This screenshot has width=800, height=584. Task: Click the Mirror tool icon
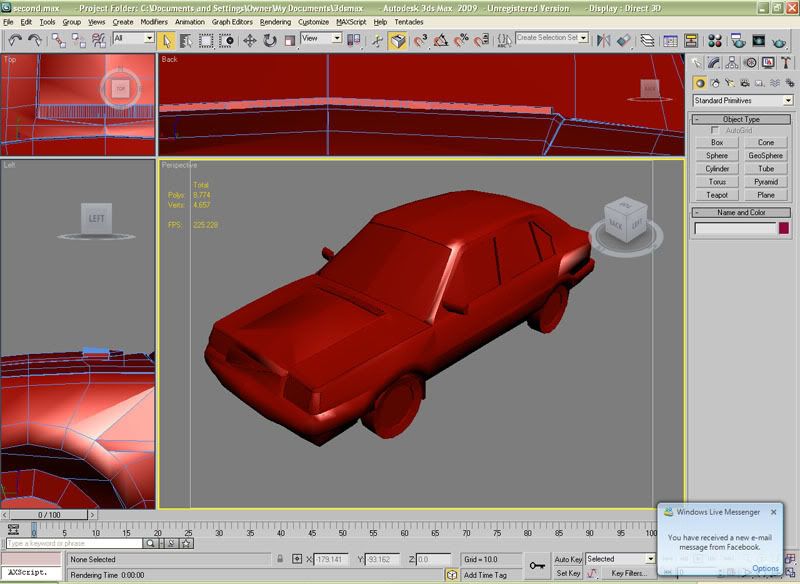[x=603, y=40]
